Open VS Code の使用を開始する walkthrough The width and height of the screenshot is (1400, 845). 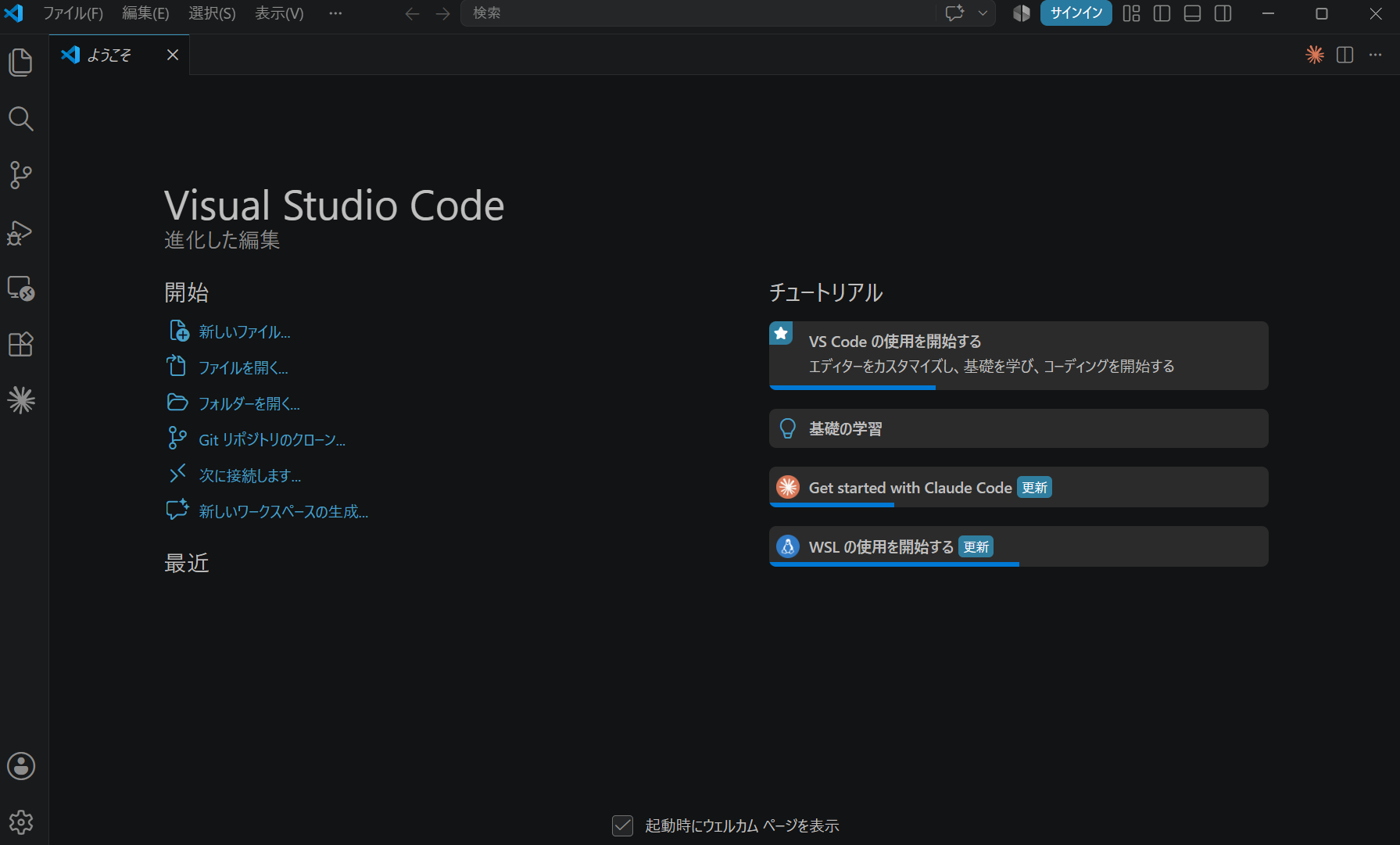click(x=1019, y=356)
